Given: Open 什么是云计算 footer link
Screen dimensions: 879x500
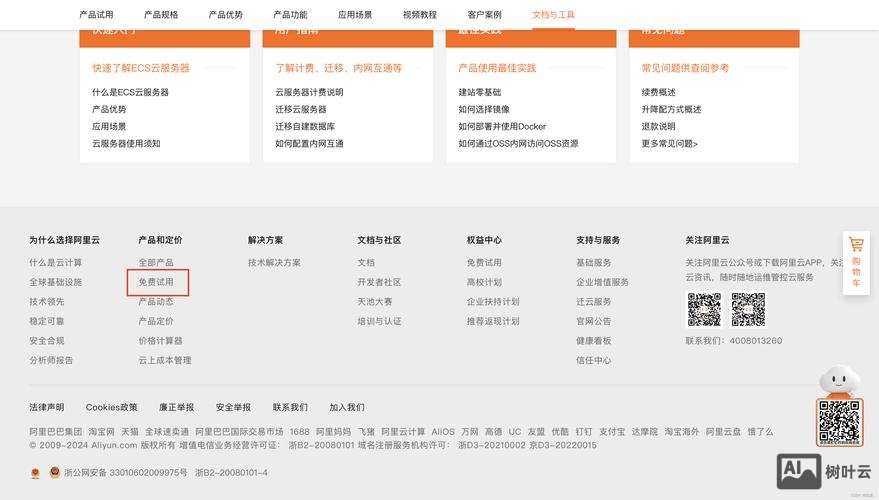Looking at the screenshot, I should (55, 262).
